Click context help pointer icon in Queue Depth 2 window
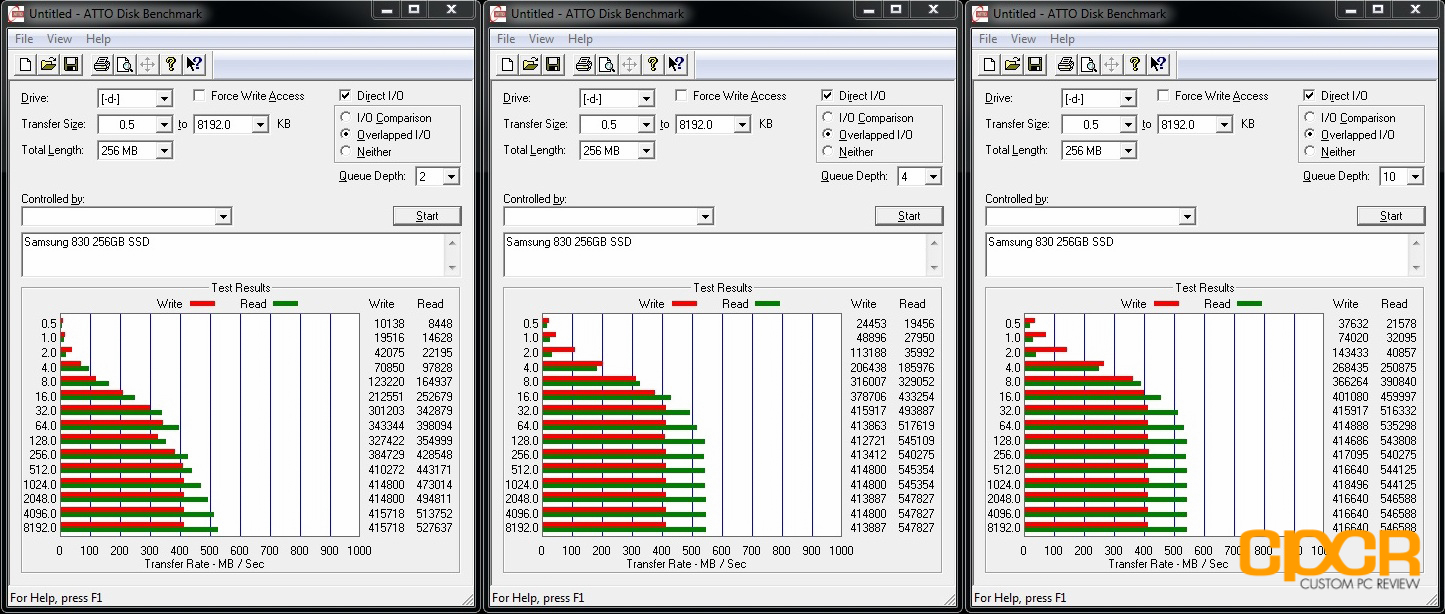 click(194, 65)
